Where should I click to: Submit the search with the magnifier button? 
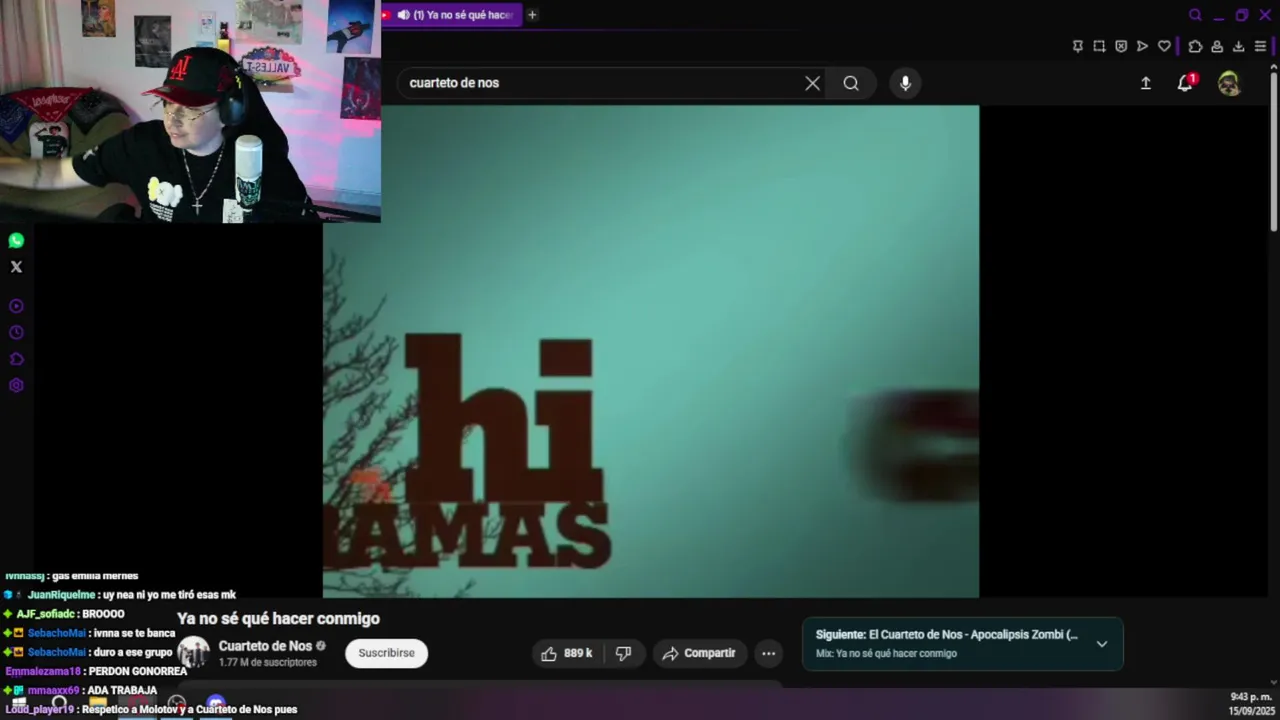pos(851,83)
